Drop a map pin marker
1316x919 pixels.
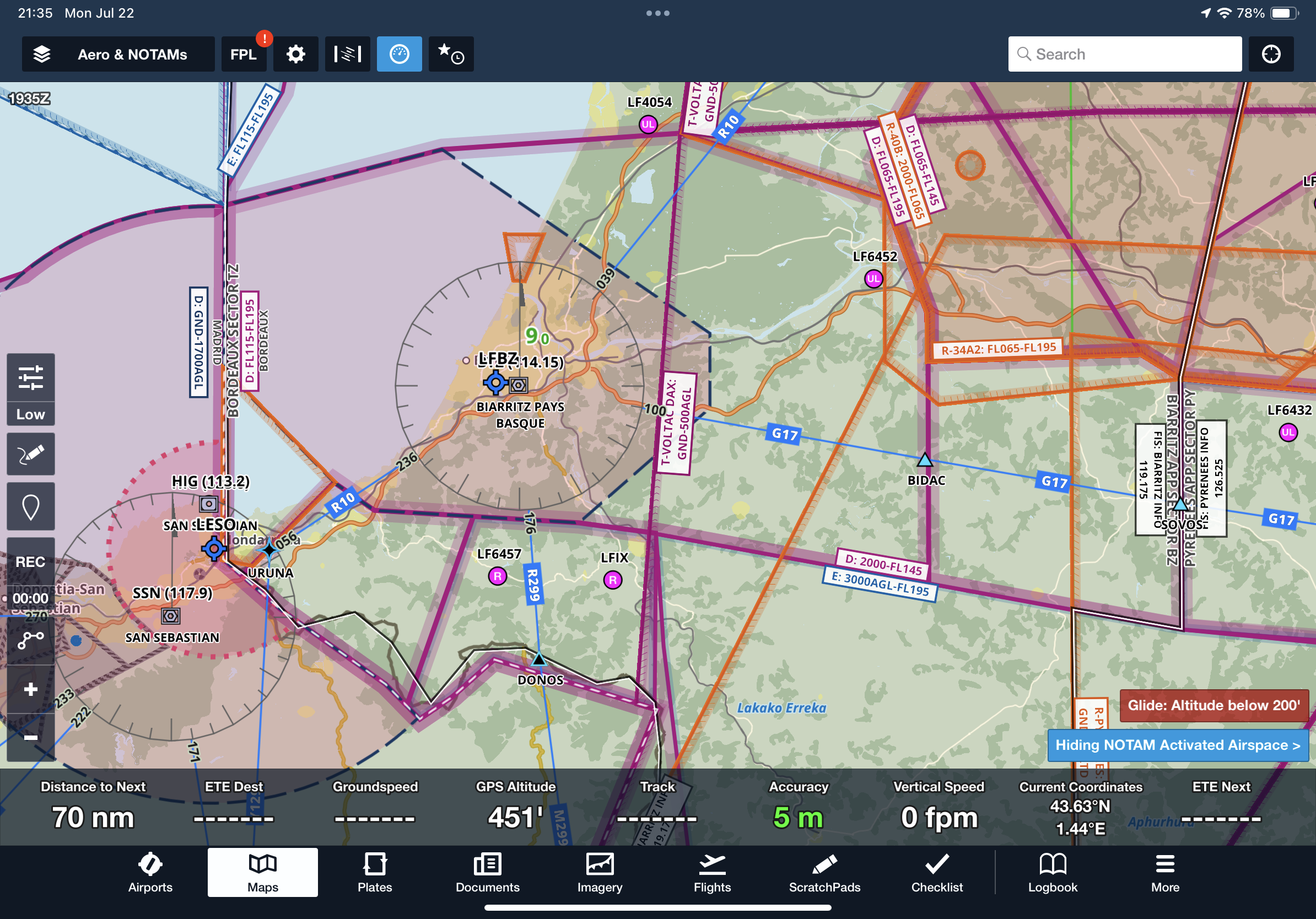tap(31, 507)
